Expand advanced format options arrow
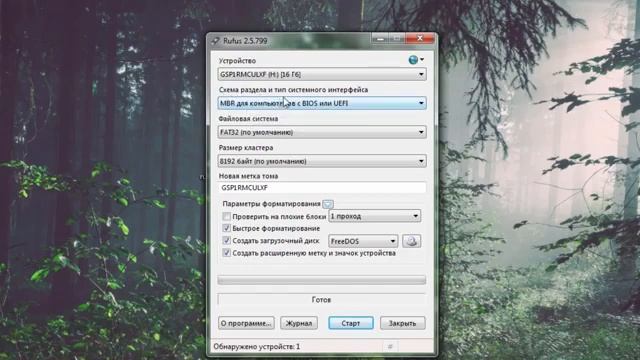This screenshot has width=640, height=360. pos(328,204)
